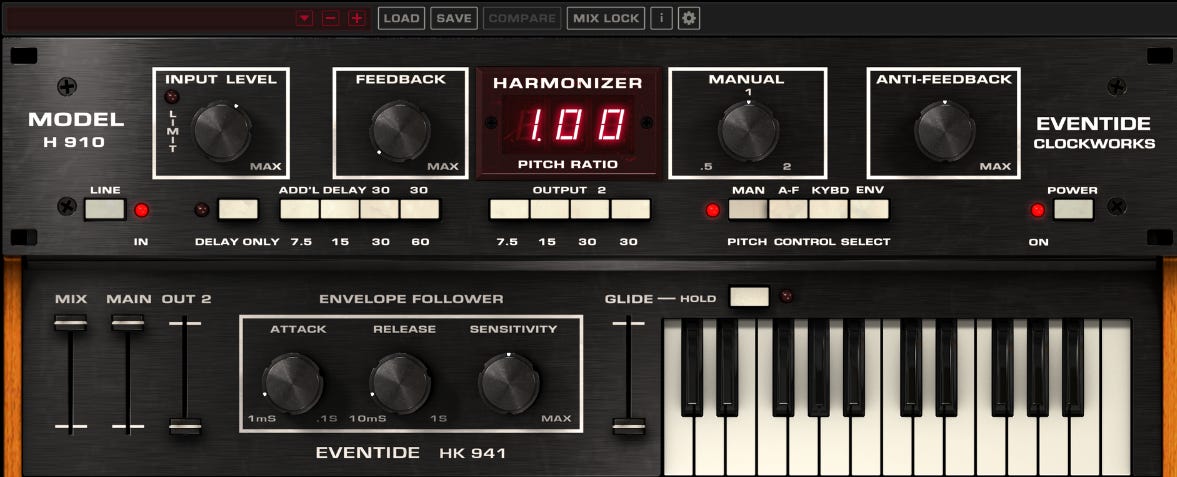Click the red minus previous-preset button
1177x477 pixels.
pos(330,18)
